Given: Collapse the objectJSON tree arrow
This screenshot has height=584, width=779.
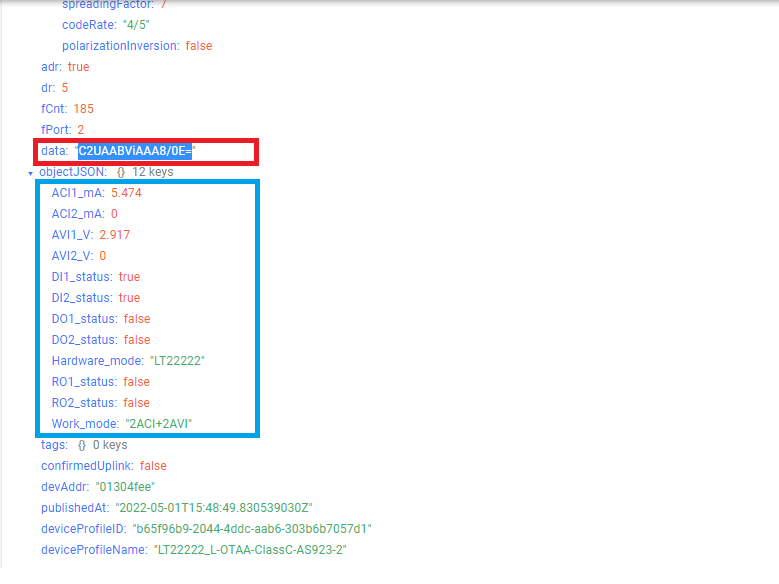Looking at the screenshot, I should tap(30, 173).
